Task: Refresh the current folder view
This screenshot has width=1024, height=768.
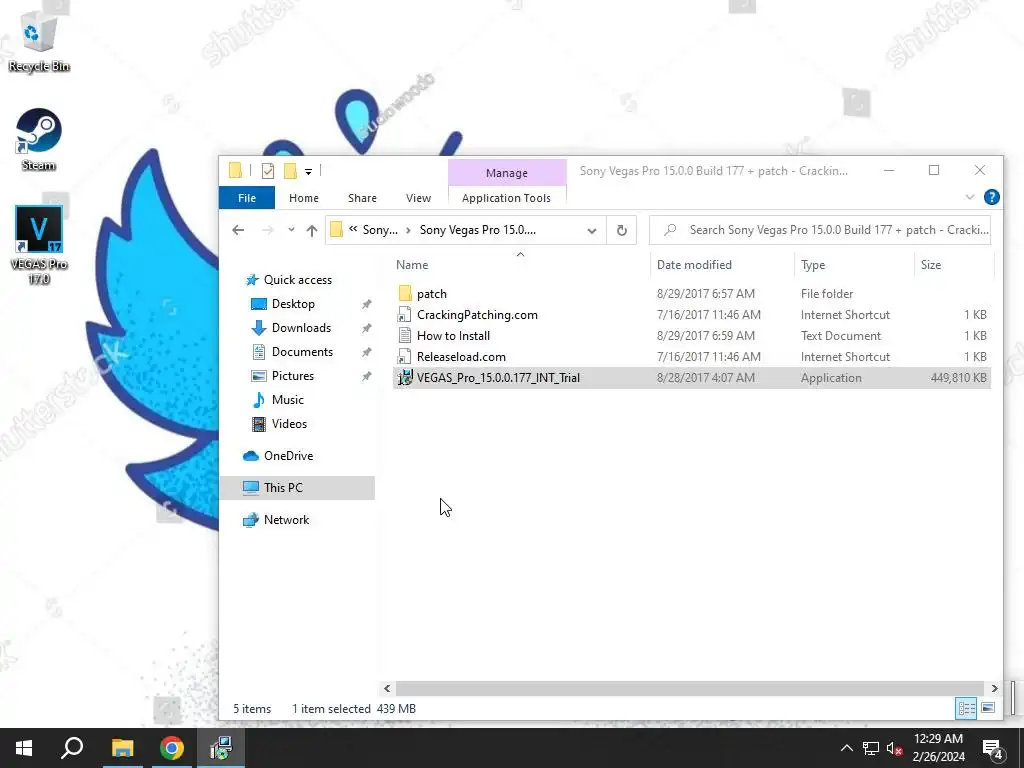Action: coord(622,231)
